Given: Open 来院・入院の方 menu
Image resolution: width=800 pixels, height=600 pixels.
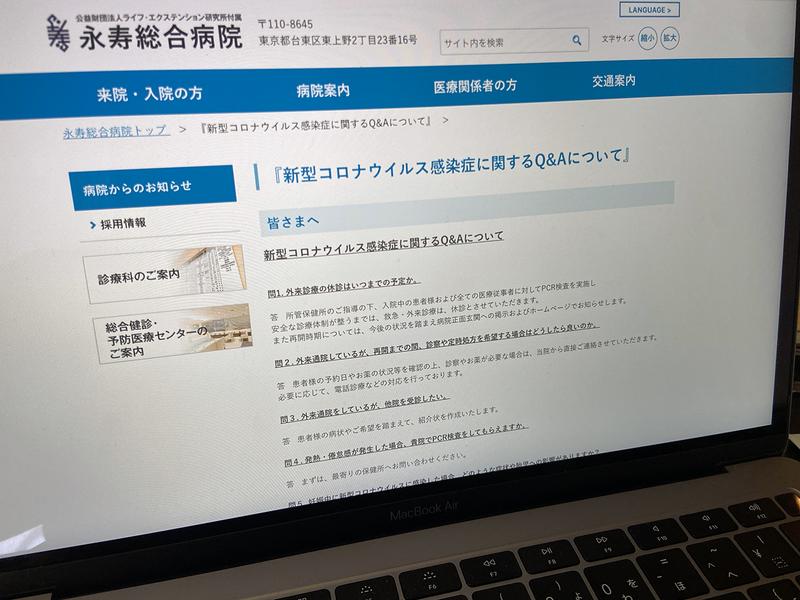Looking at the screenshot, I should (x=149, y=94).
